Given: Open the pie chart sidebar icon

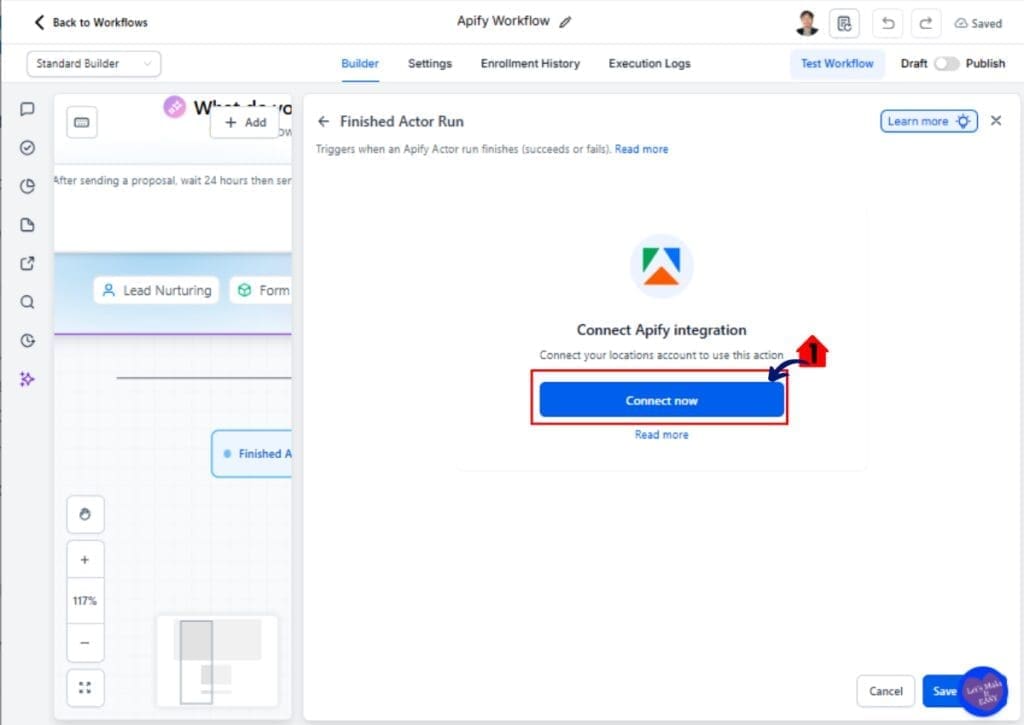Looking at the screenshot, I should click(x=27, y=186).
